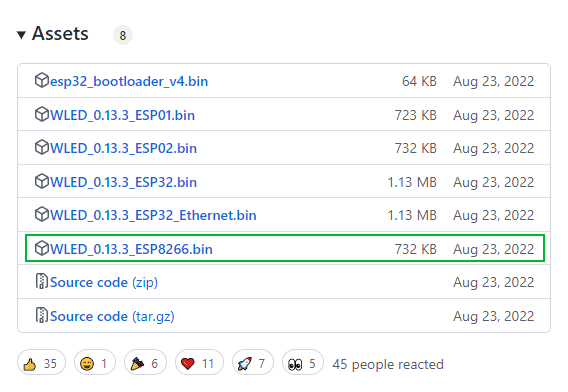The image size is (568, 392).
Task: Toggle the laugh reaction with count 1
Action: (95, 363)
